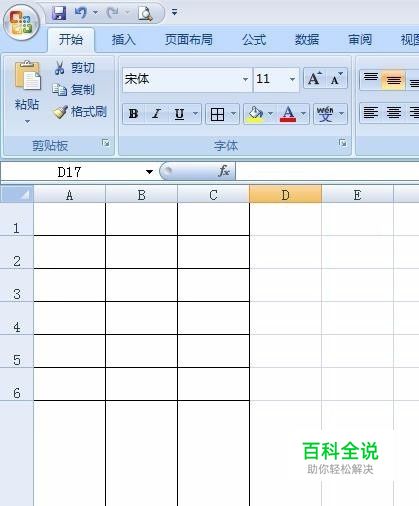
Task: Switch to the 开始 tab
Action: click(71, 40)
